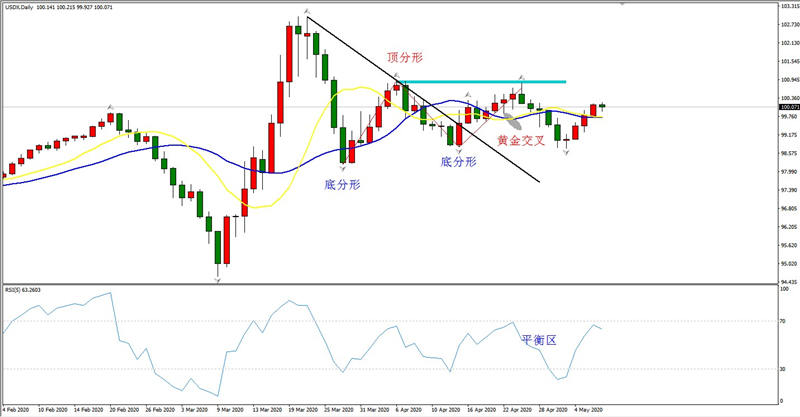Click price axis label 102.730
This screenshot has width=800, height=417.
click(x=789, y=24)
